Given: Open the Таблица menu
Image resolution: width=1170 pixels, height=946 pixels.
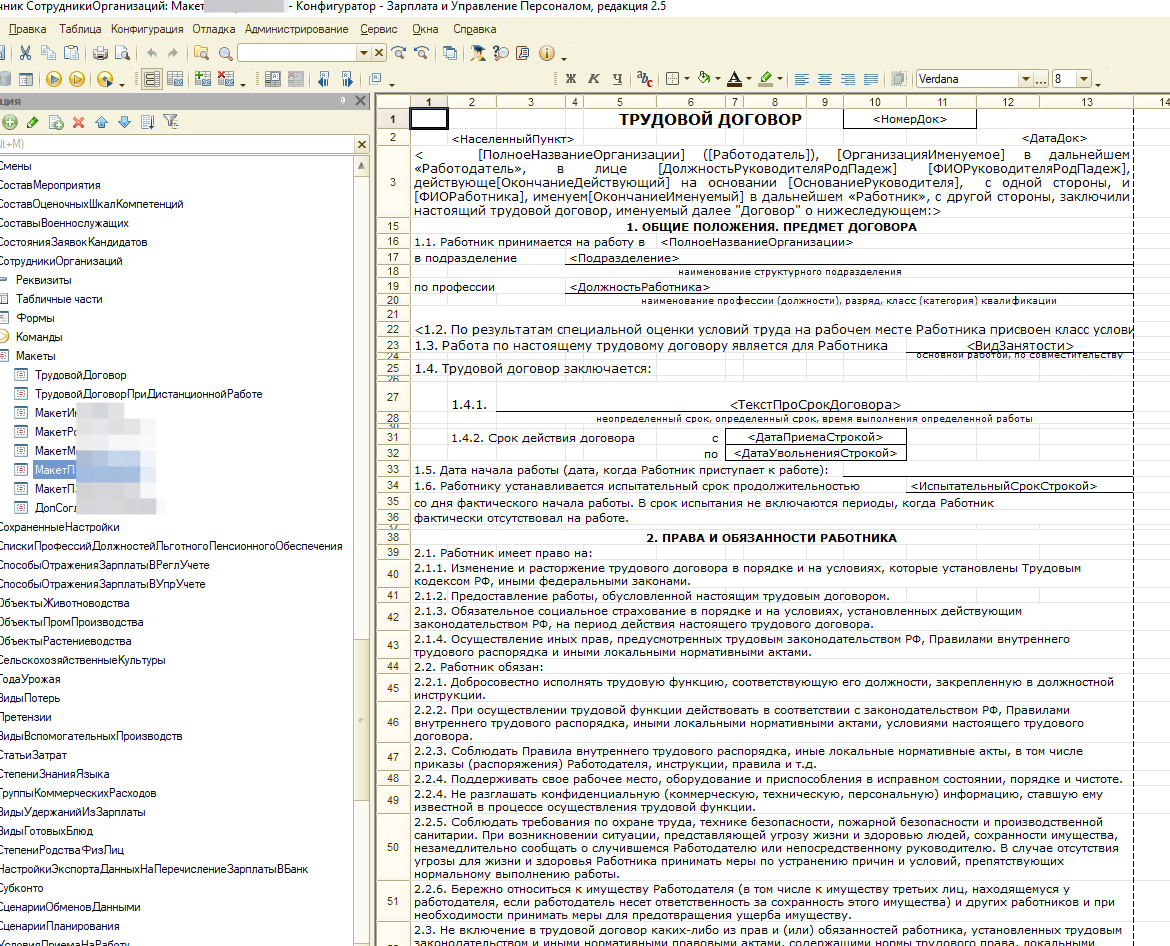Looking at the screenshot, I should coord(80,30).
